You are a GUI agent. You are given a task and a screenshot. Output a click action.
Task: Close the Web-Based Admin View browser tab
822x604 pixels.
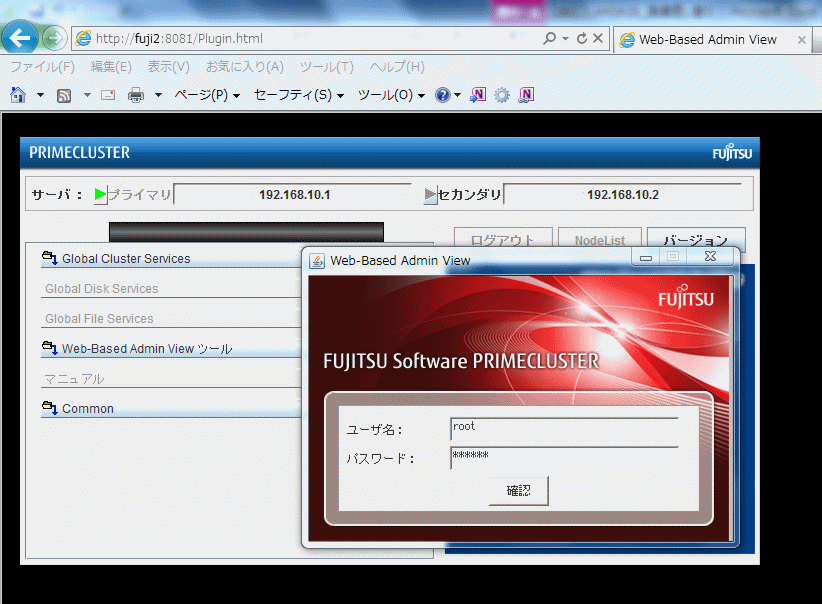pos(802,40)
